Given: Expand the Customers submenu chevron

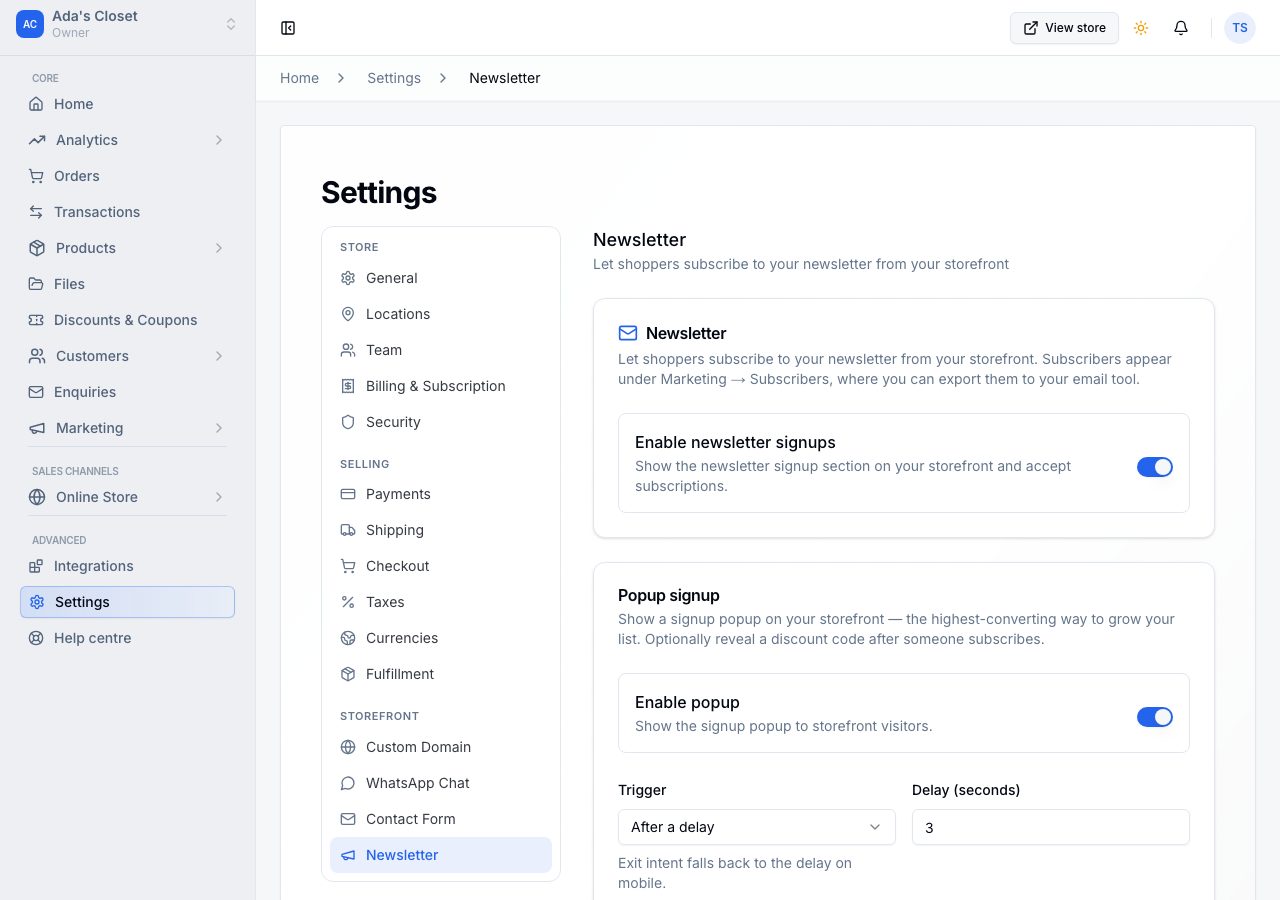Looking at the screenshot, I should pos(219,356).
